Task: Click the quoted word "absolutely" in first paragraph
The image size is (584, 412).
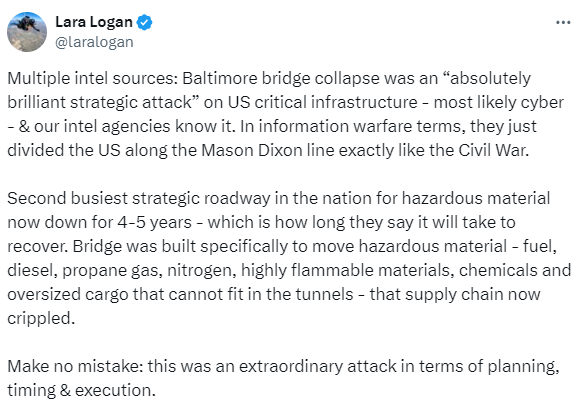Action: (486, 79)
